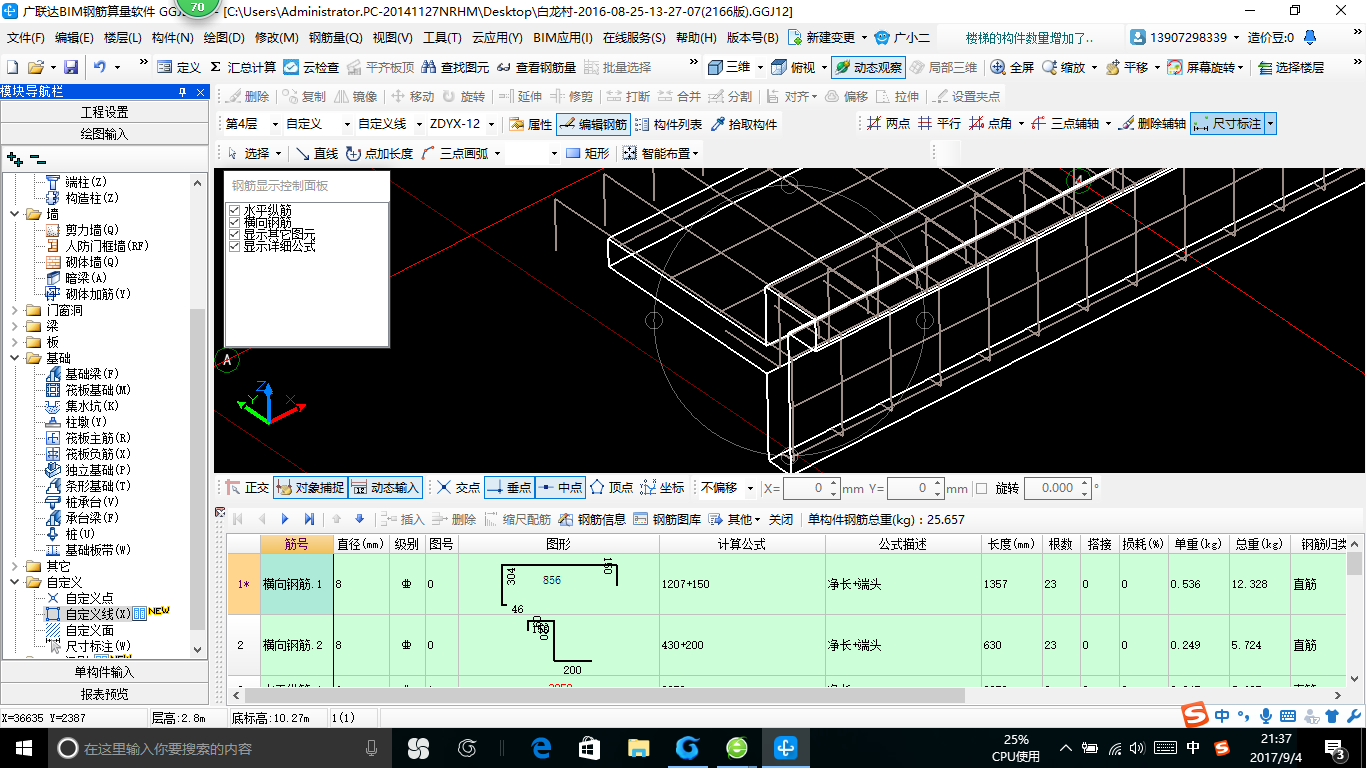This screenshot has height=768, width=1366.
Task: Click last record arrow in rebar table toolbar
Action: tap(309, 519)
